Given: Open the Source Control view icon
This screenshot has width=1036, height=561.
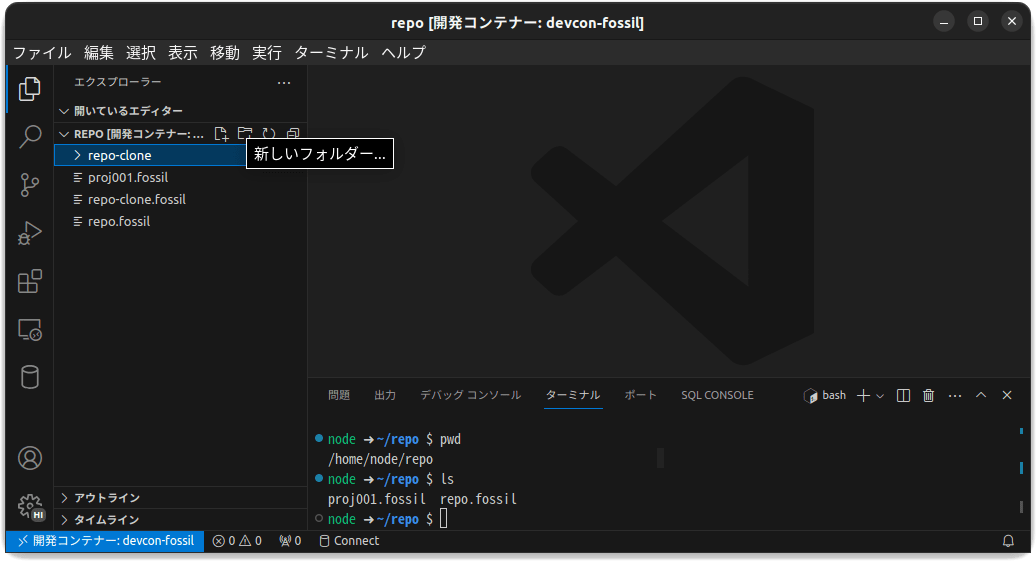Looking at the screenshot, I should [x=30, y=185].
